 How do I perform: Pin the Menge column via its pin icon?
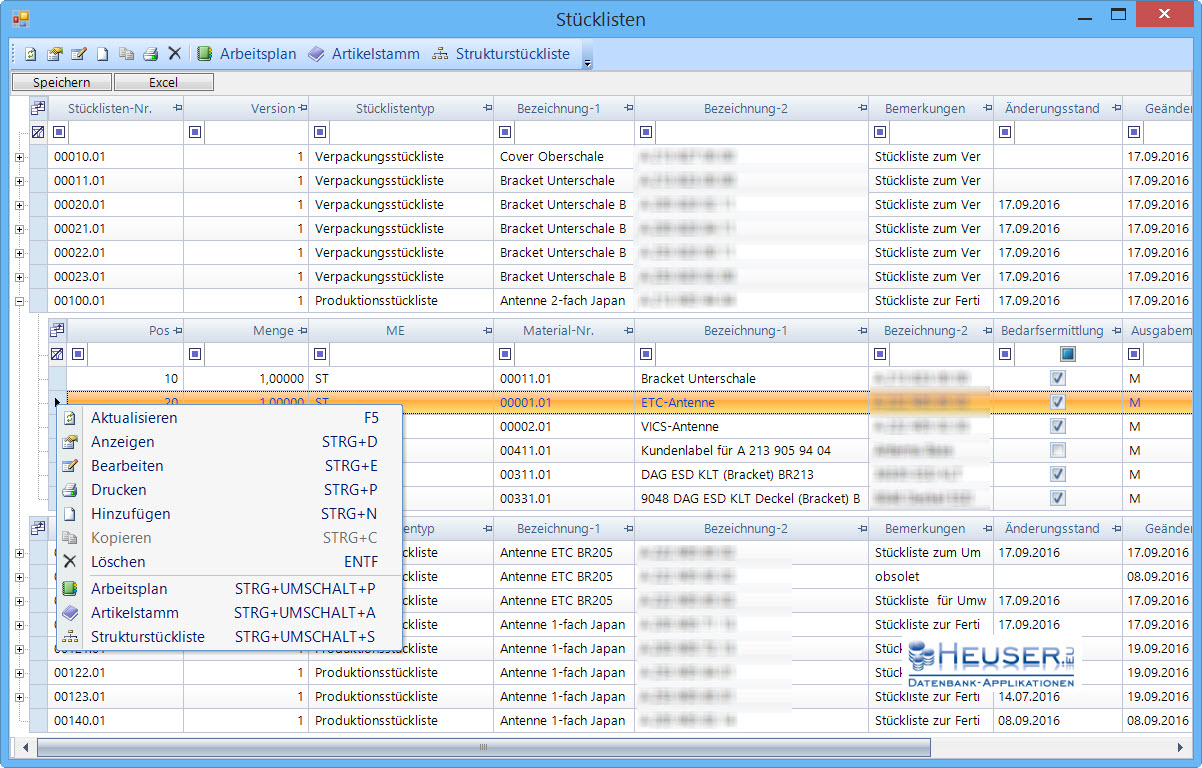coord(301,330)
